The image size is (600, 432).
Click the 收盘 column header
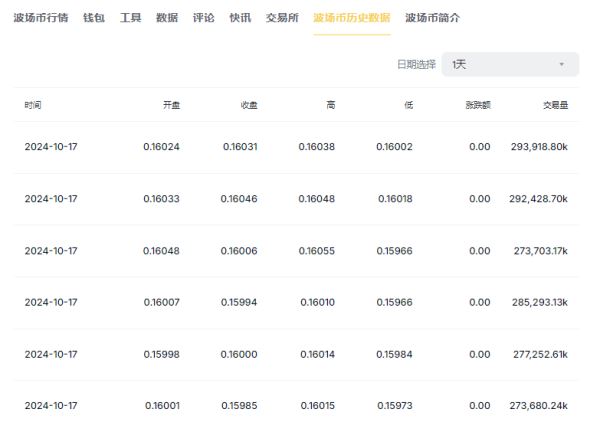249,105
